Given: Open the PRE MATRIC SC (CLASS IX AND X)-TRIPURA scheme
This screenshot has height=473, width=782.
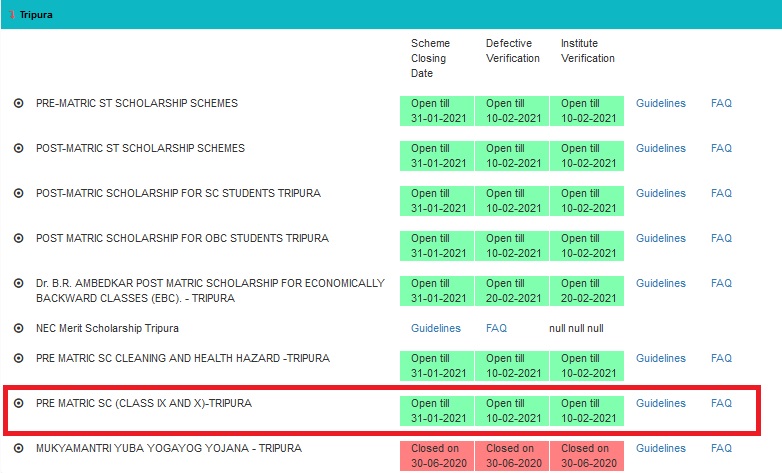Looking at the screenshot, I should 144,404.
